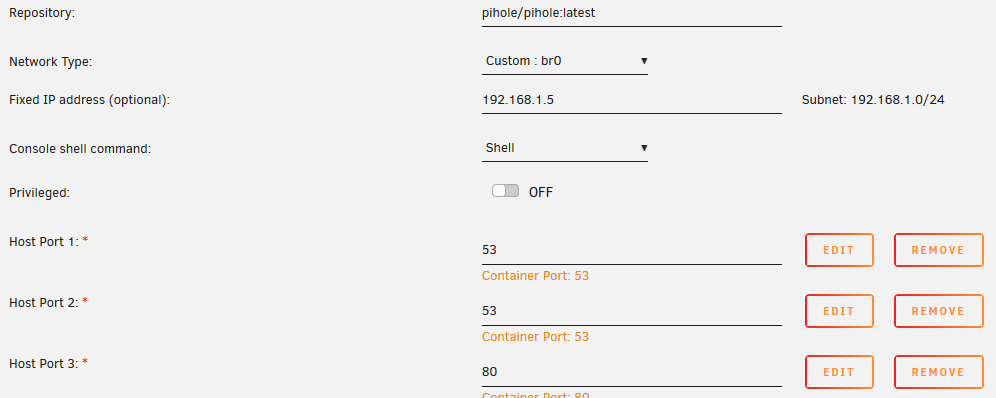Open the Network Type dropdown
Image resolution: width=996 pixels, height=398 pixels.
click(x=565, y=62)
